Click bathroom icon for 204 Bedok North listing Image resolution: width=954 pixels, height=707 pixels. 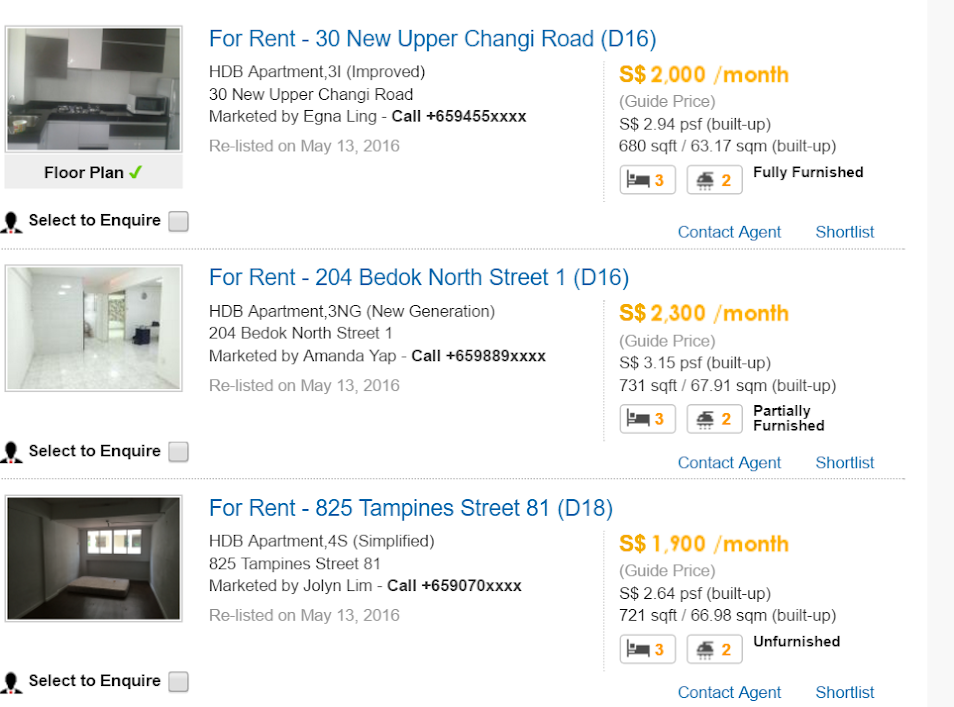pos(714,419)
